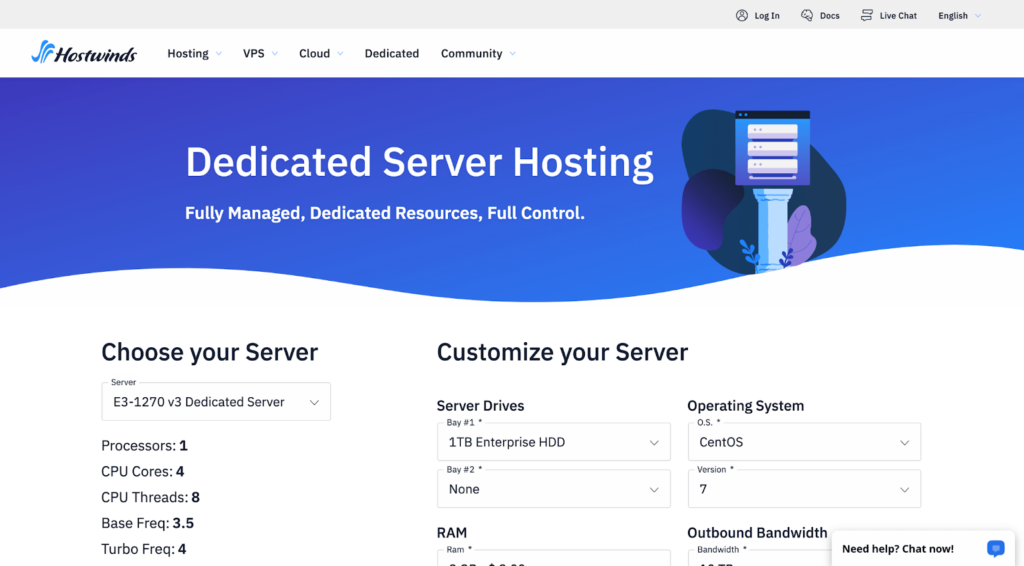The width and height of the screenshot is (1024, 566).
Task: Open the Bay #1 drive dropdown
Action: [x=554, y=442]
